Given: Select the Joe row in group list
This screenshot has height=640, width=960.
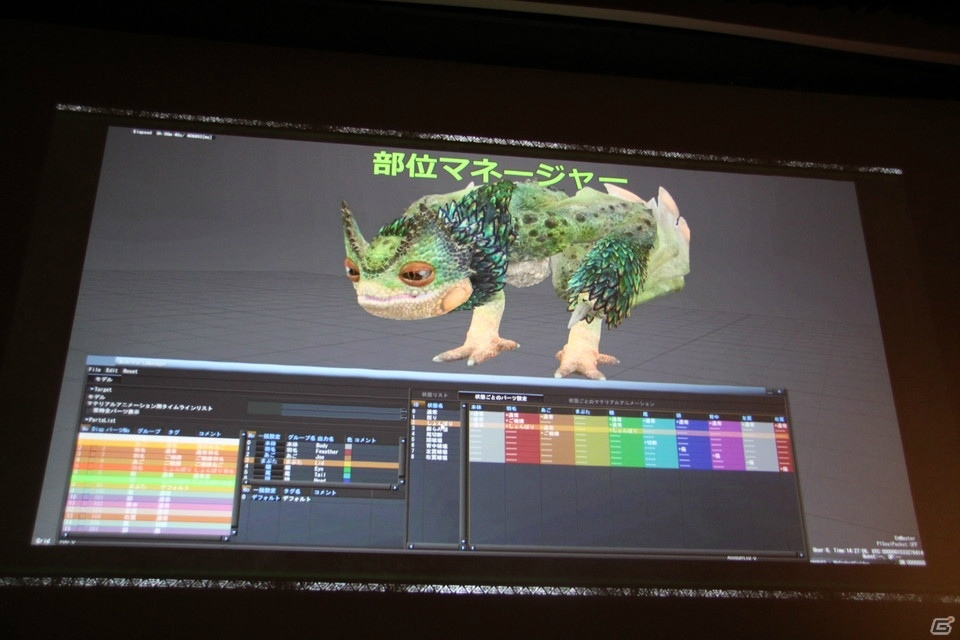Looking at the screenshot, I should point(323,457).
